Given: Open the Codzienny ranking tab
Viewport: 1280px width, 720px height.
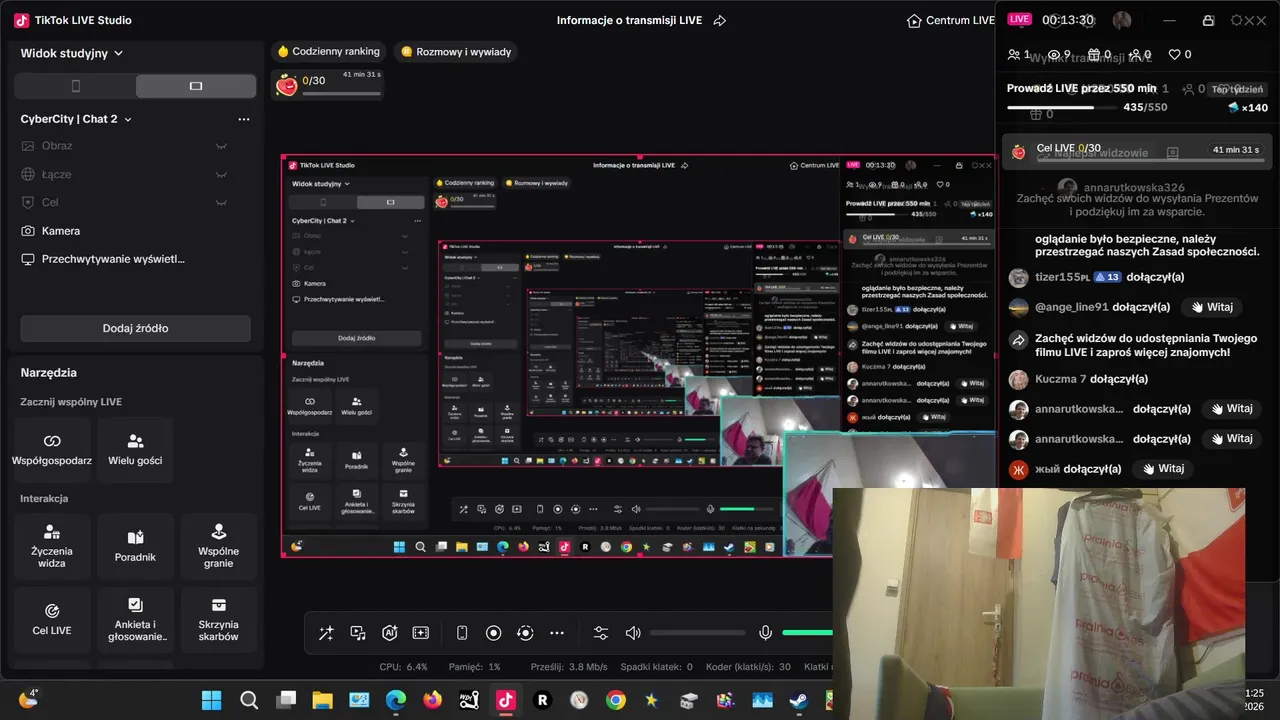Looking at the screenshot, I should [329, 51].
